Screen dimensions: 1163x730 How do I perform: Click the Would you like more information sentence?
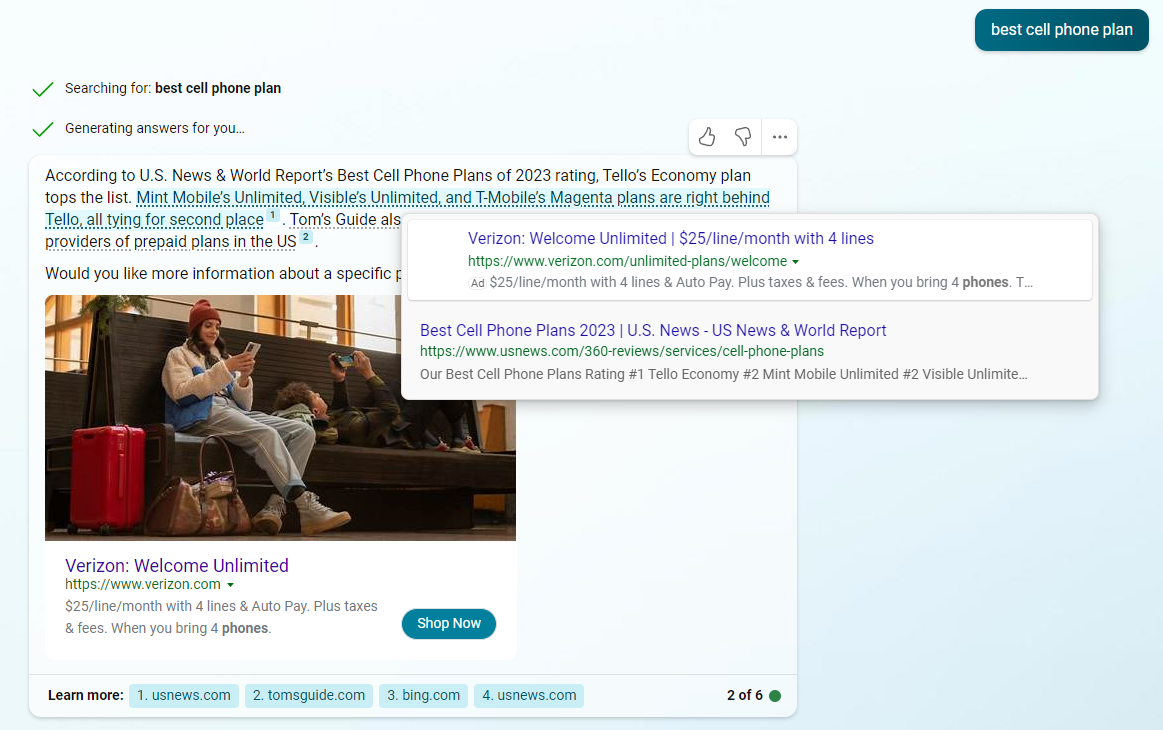click(223, 274)
